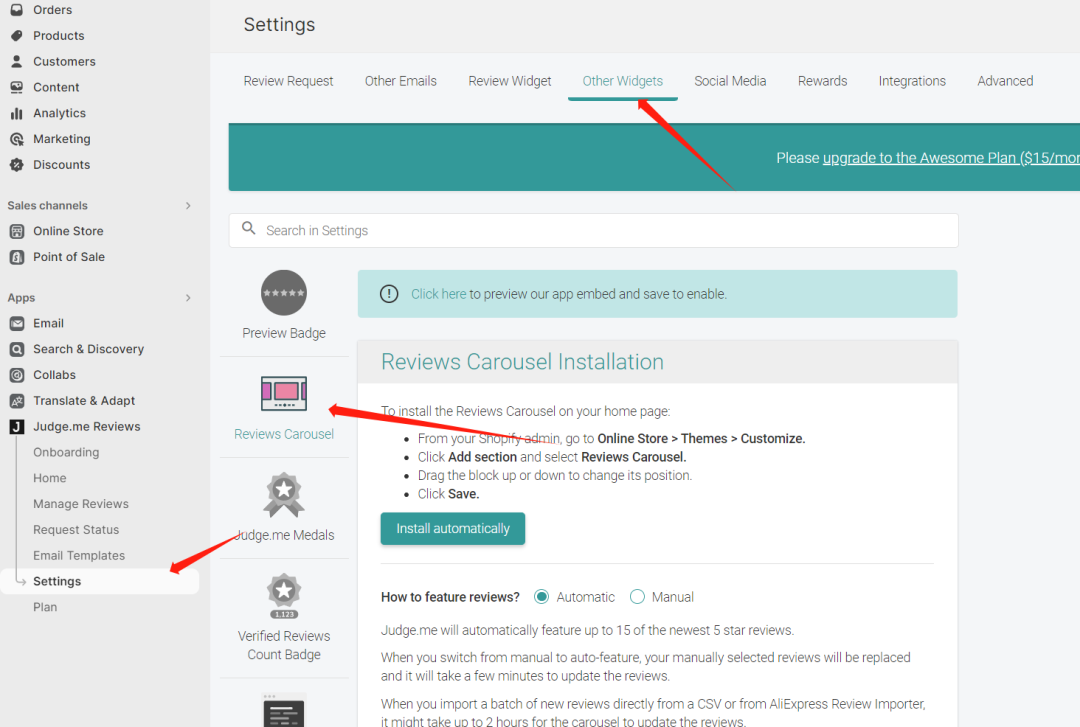Click the Email app icon
The height and width of the screenshot is (727, 1080).
(17, 323)
